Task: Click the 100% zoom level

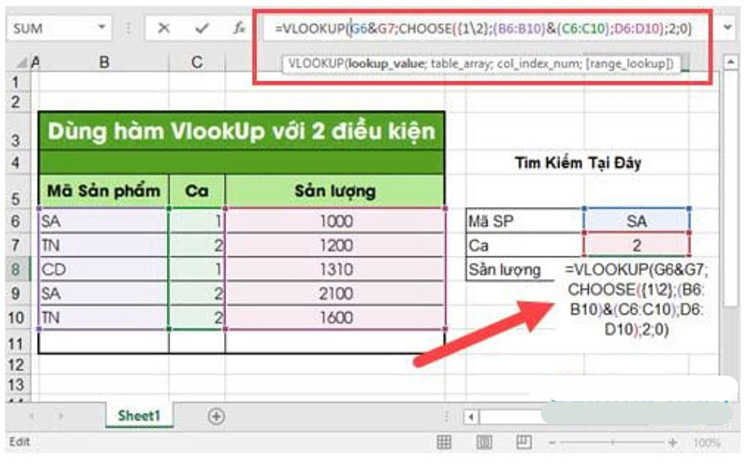Action: pos(707,443)
